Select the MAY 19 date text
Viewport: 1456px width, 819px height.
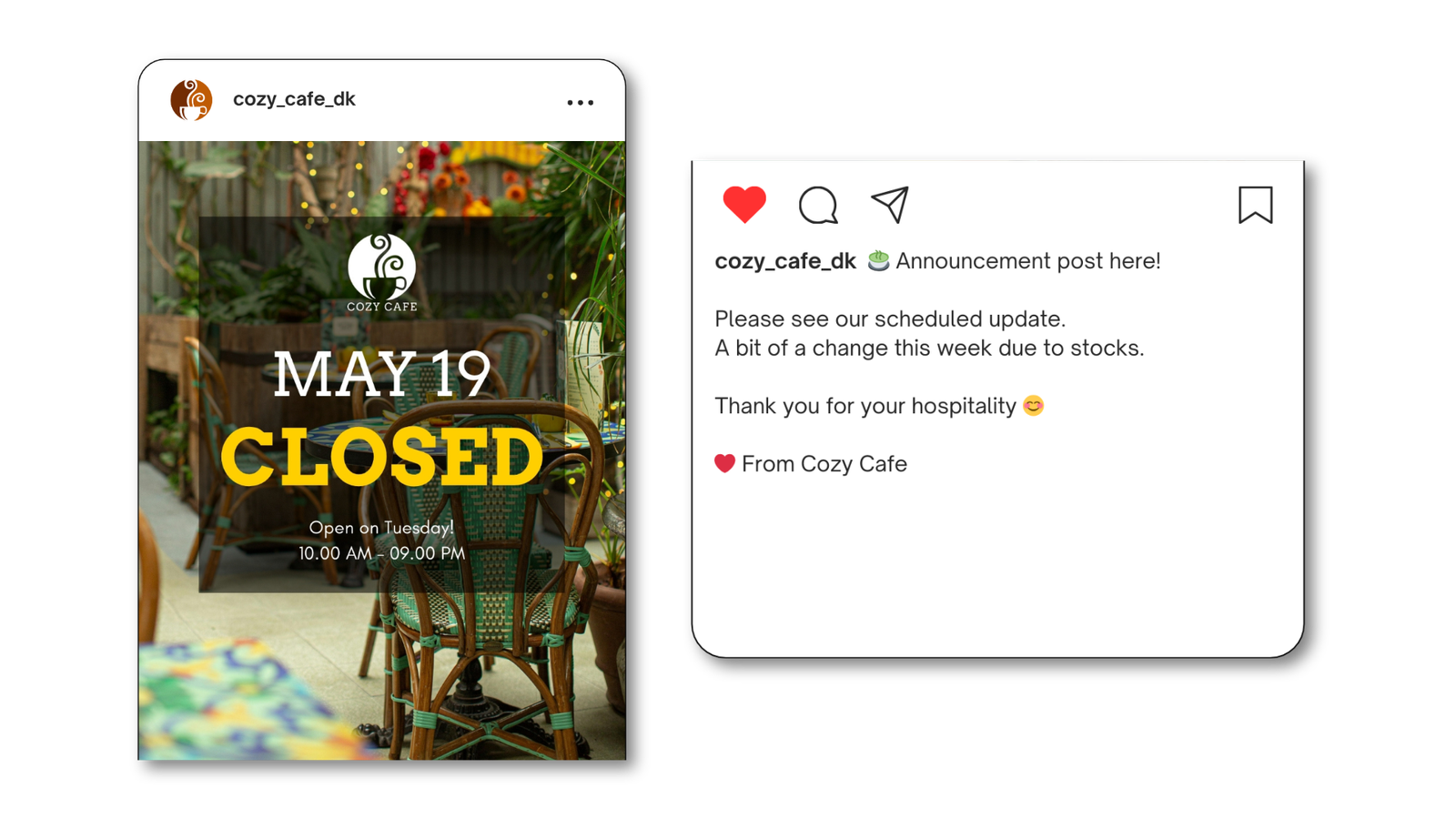coord(382,373)
